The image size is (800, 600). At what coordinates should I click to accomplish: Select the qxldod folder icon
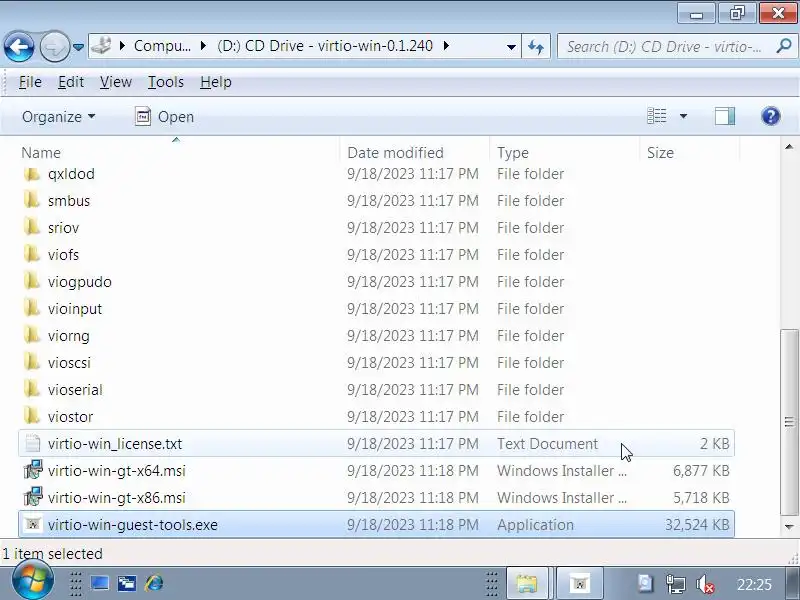click(32, 174)
